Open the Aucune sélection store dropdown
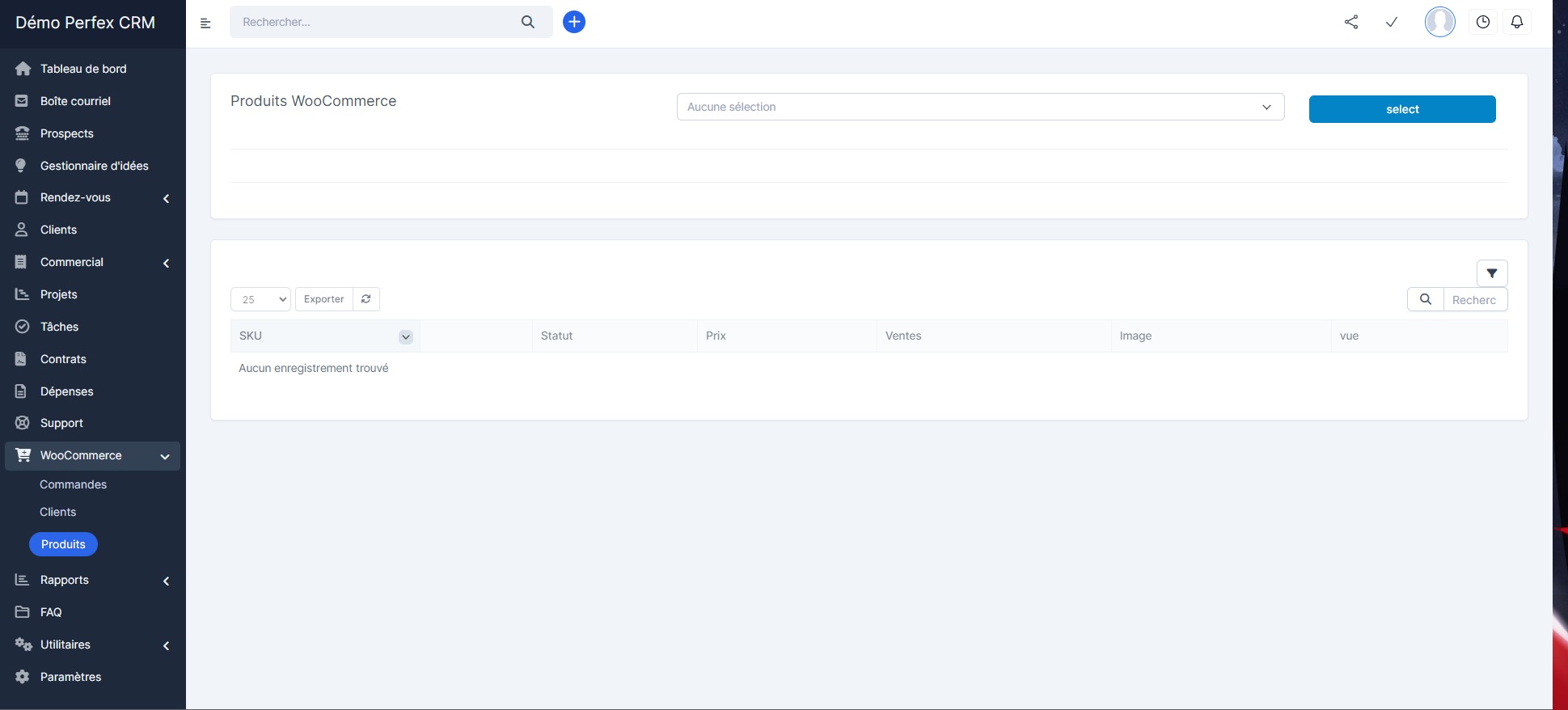The image size is (1568, 710). coord(980,107)
